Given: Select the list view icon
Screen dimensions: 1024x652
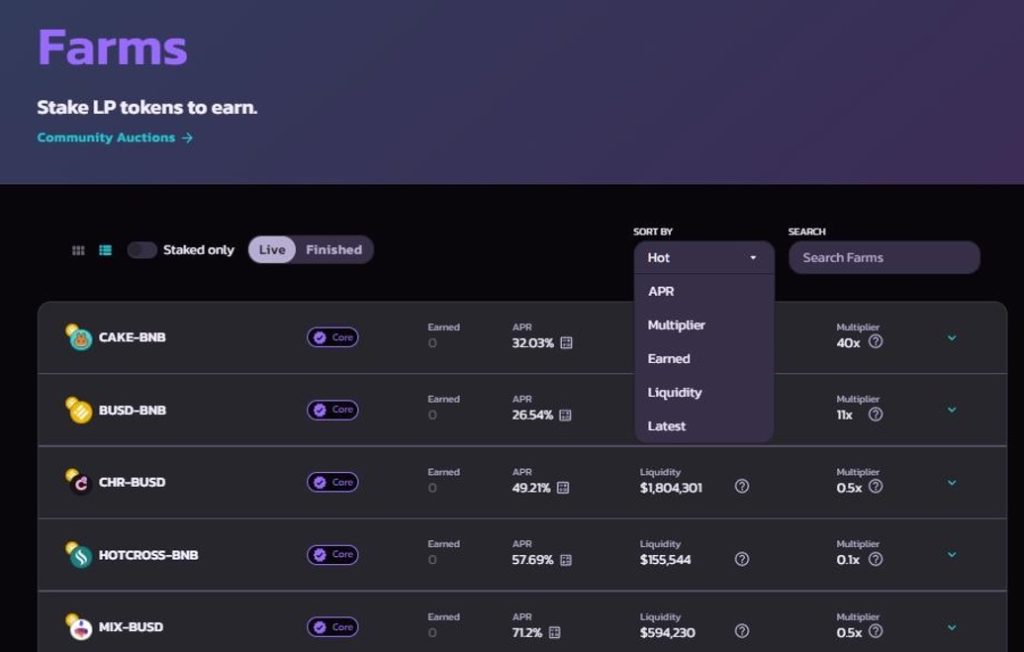Looking at the screenshot, I should click(105, 250).
